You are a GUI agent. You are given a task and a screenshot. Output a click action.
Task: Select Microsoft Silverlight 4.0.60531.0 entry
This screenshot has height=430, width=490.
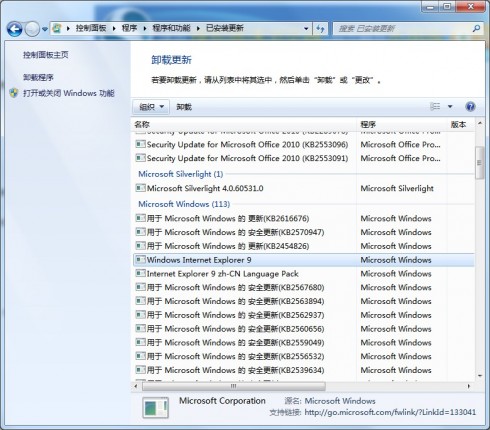click(x=303, y=188)
